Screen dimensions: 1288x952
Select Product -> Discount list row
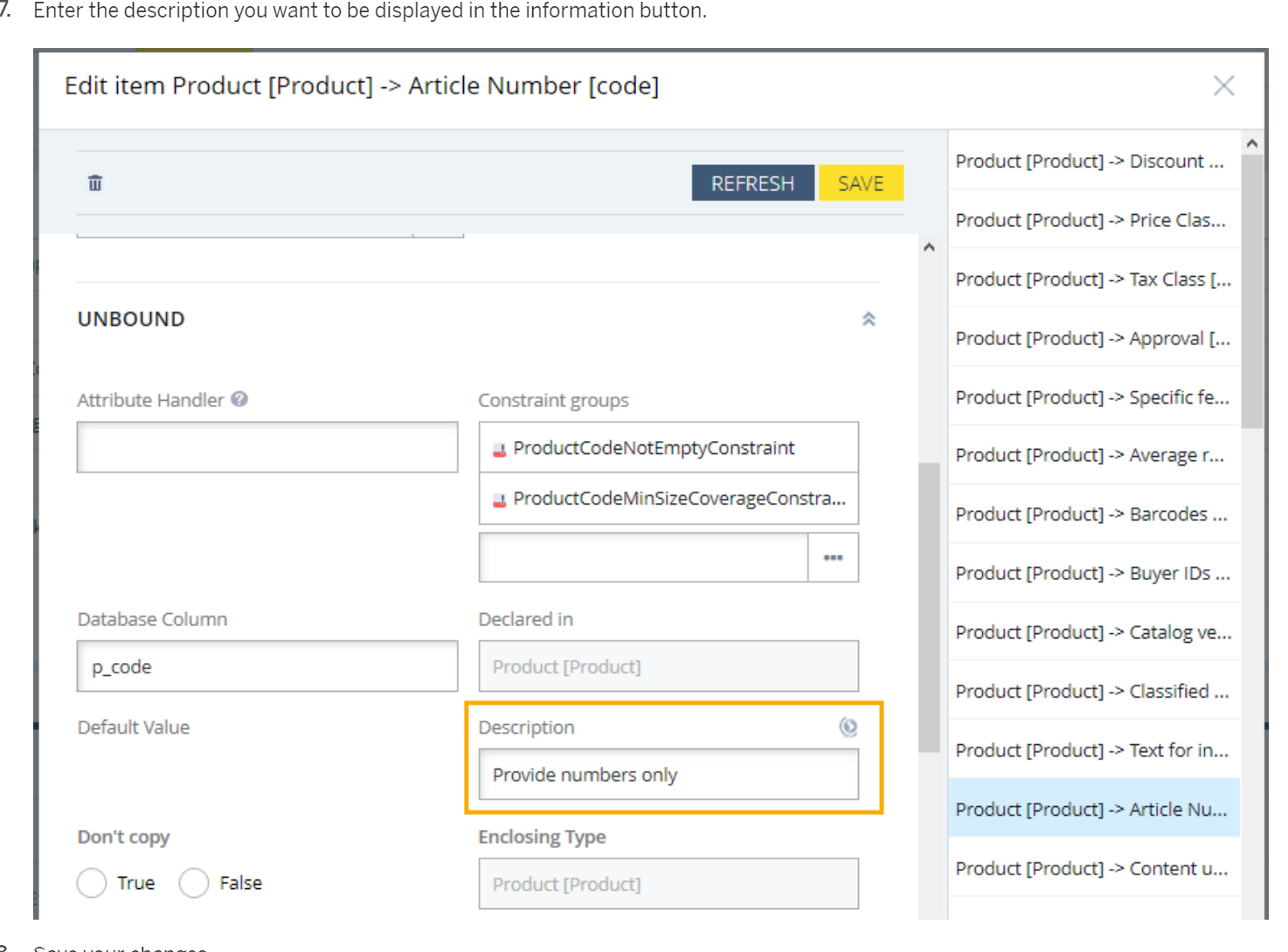pyautogui.click(x=1094, y=161)
